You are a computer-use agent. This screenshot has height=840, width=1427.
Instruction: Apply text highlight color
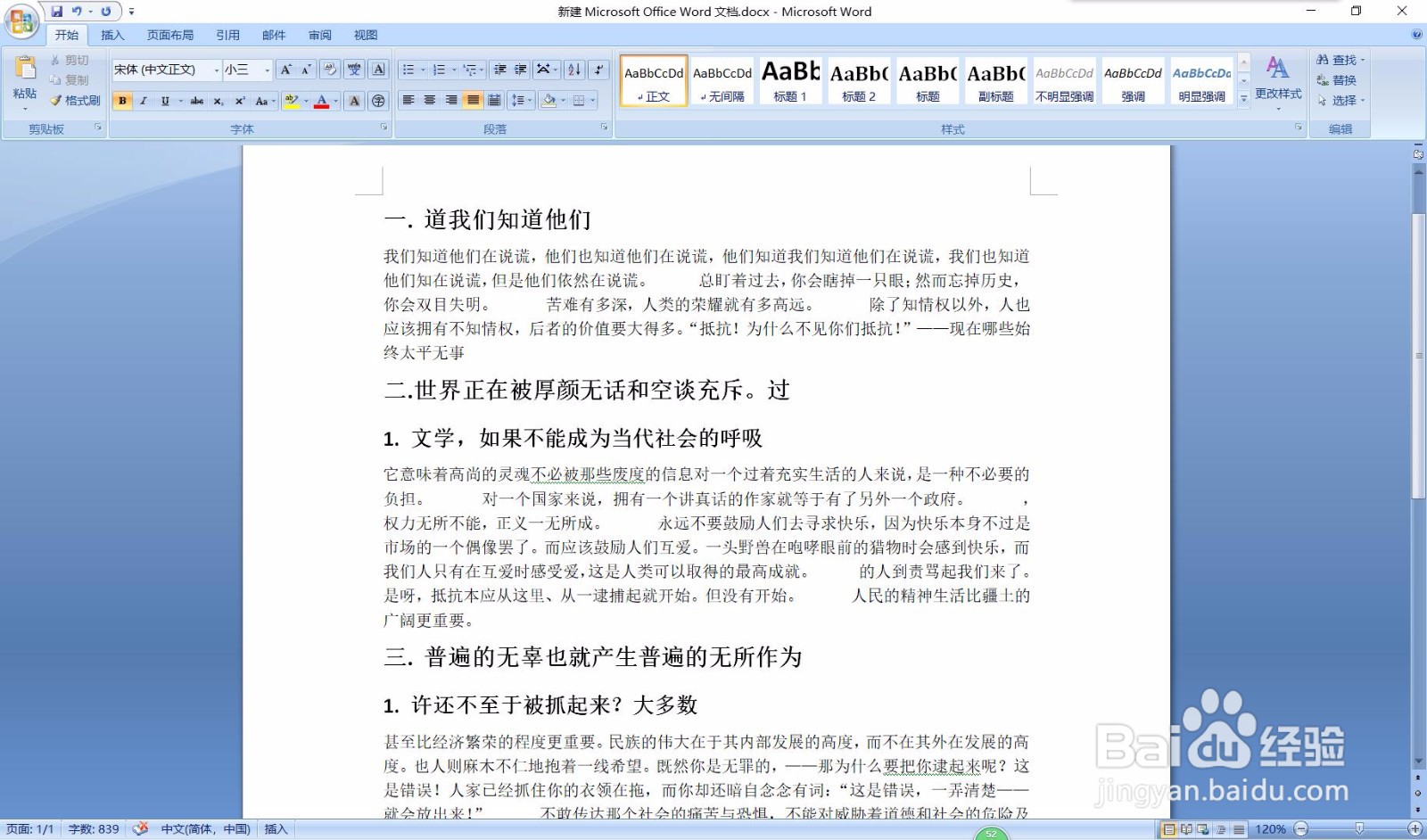[x=291, y=101]
